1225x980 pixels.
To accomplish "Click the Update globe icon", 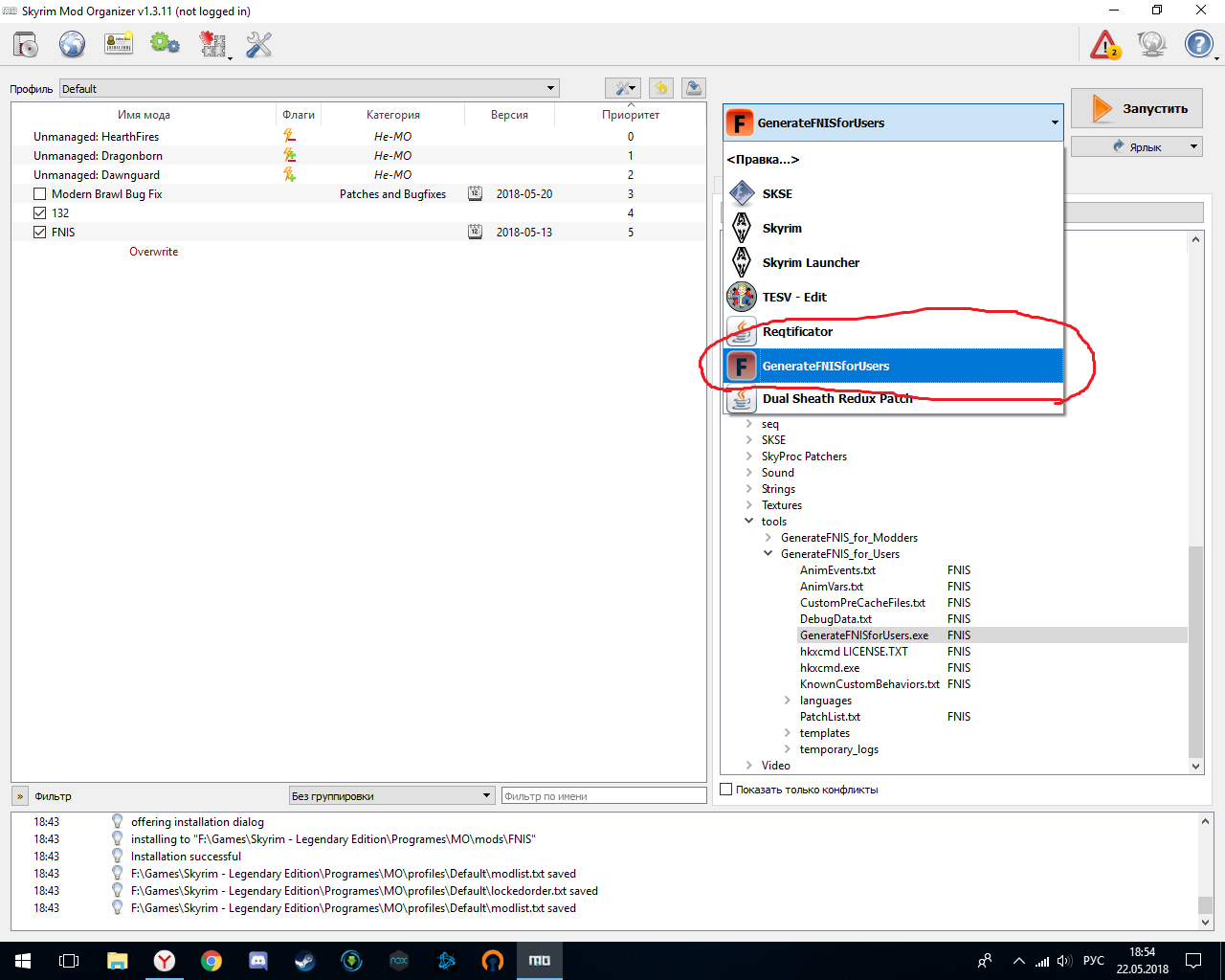I will tap(1152, 44).
